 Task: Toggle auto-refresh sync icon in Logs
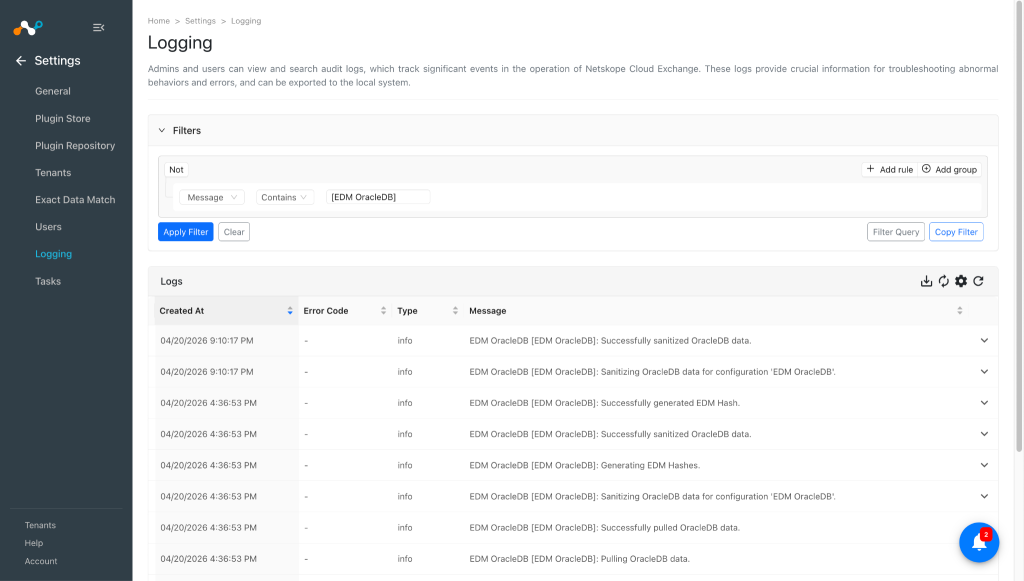coord(944,281)
